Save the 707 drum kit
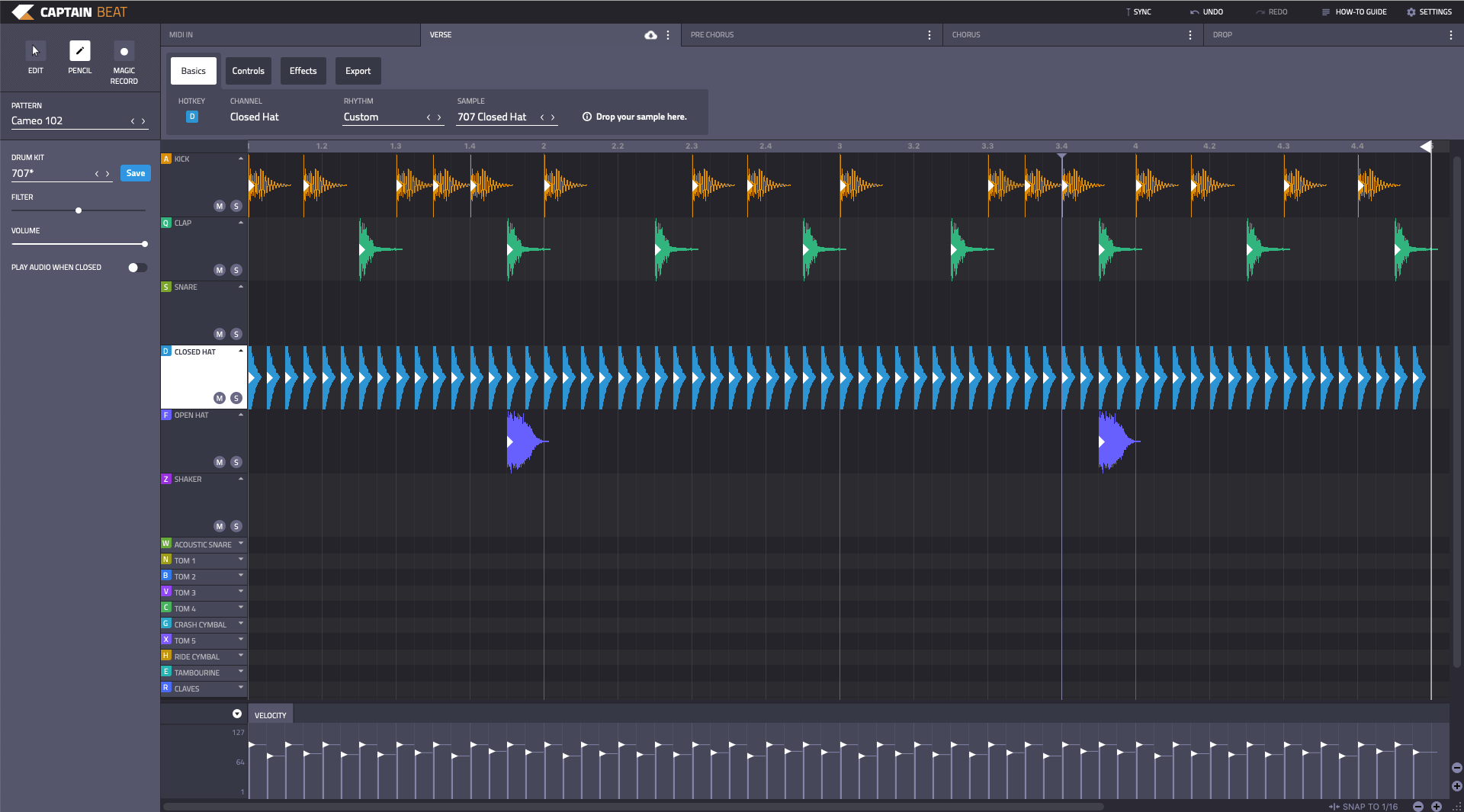 pyautogui.click(x=135, y=173)
